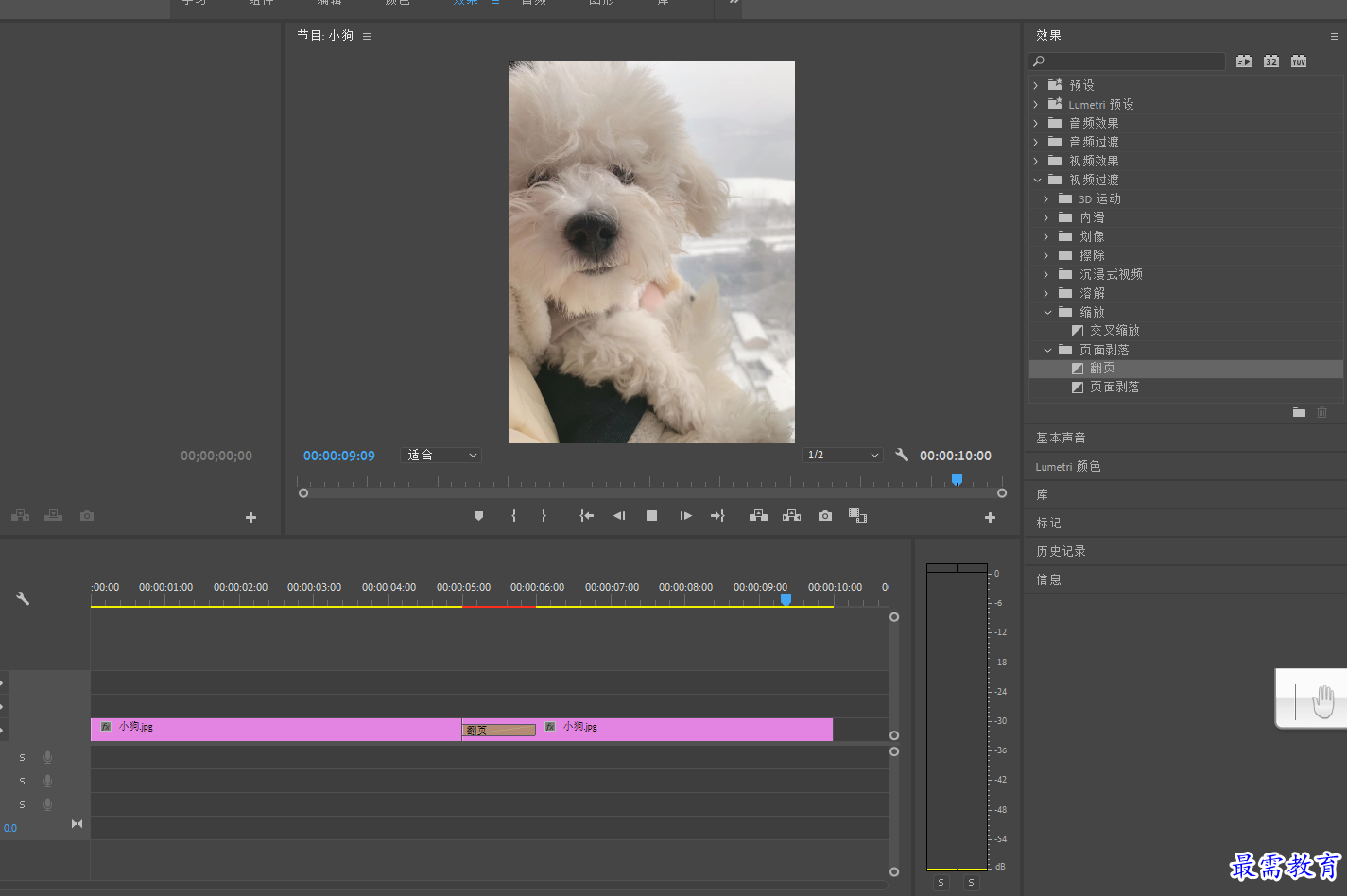Click Source monitor overwrite icon
Viewport: 1347px width, 896px height.
[54, 516]
